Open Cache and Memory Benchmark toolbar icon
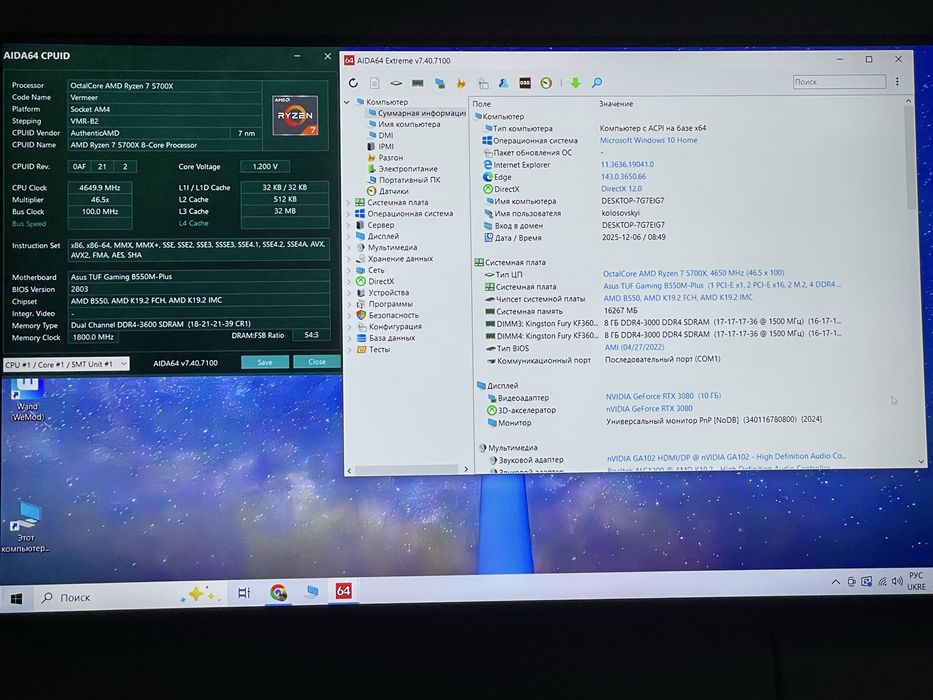This screenshot has height=700, width=933. pyautogui.click(x=418, y=83)
